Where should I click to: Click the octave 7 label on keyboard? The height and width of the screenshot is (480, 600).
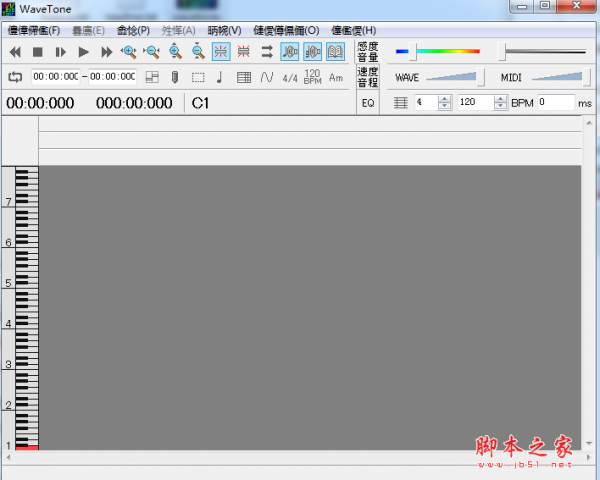pos(8,202)
